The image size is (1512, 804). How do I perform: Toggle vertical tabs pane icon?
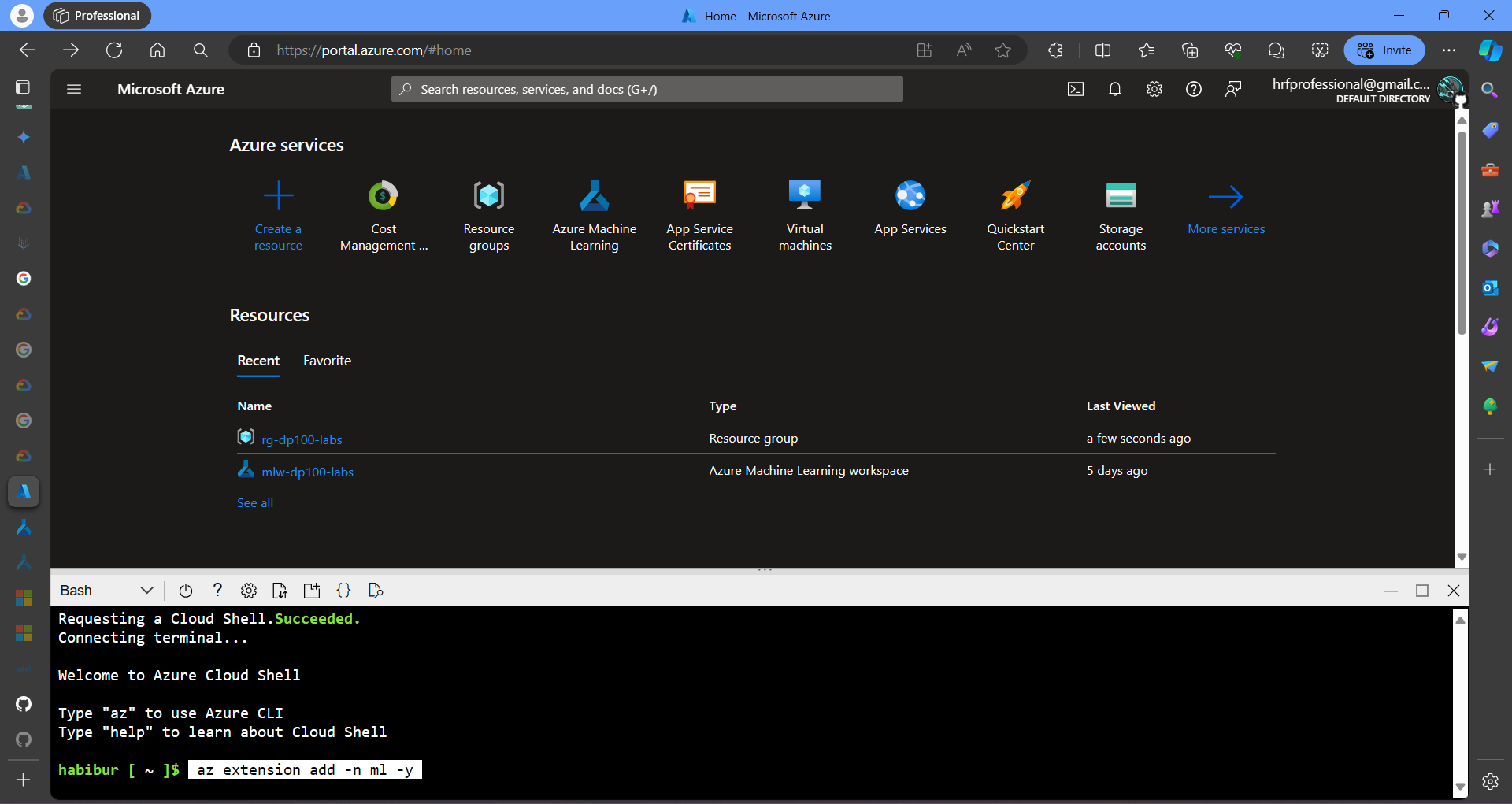[24, 87]
